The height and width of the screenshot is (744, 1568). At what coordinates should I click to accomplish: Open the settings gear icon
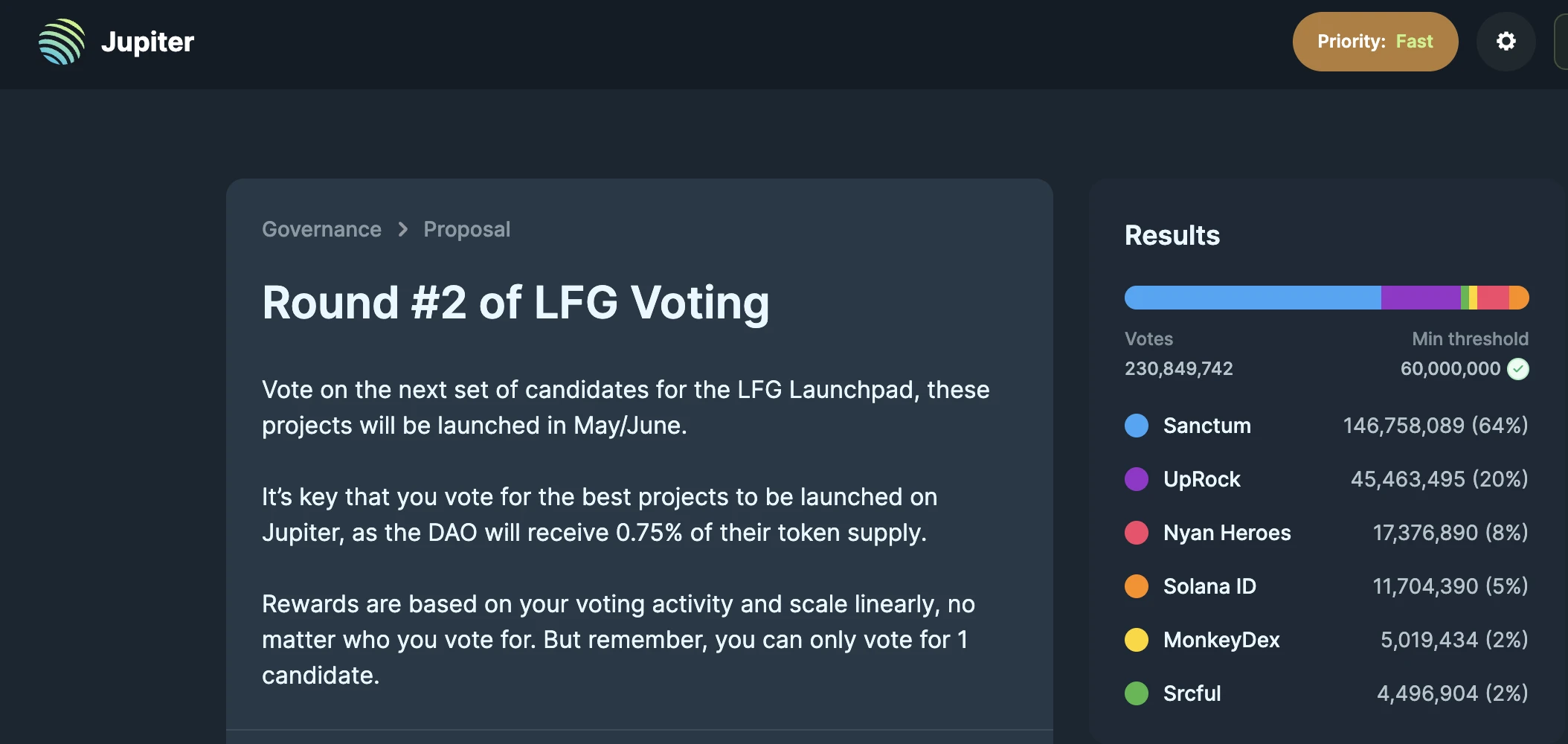coord(1506,42)
